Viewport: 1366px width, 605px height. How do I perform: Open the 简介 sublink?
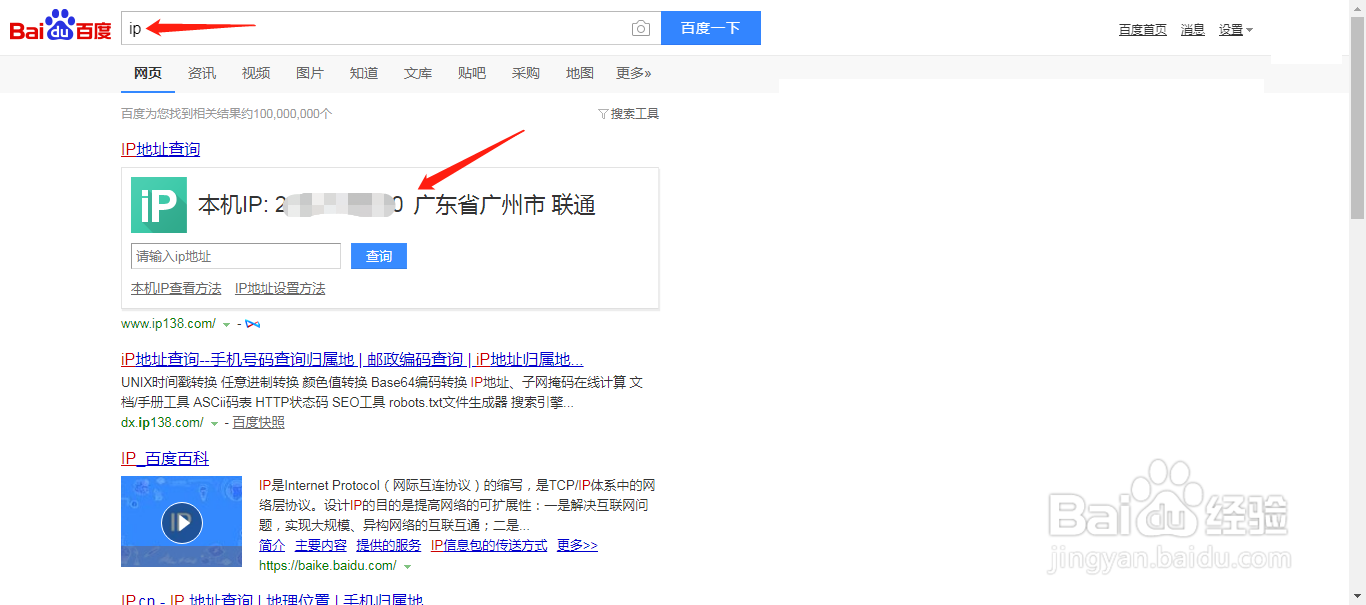pos(272,545)
